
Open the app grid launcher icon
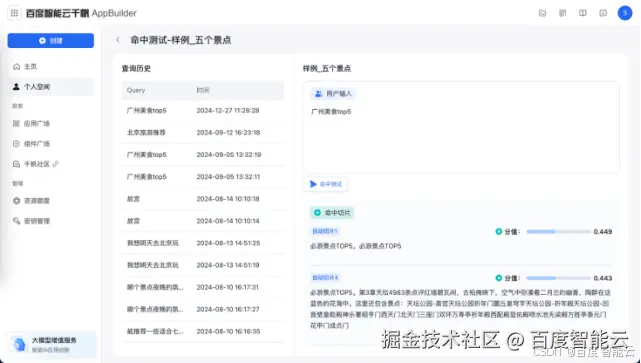[14, 13]
